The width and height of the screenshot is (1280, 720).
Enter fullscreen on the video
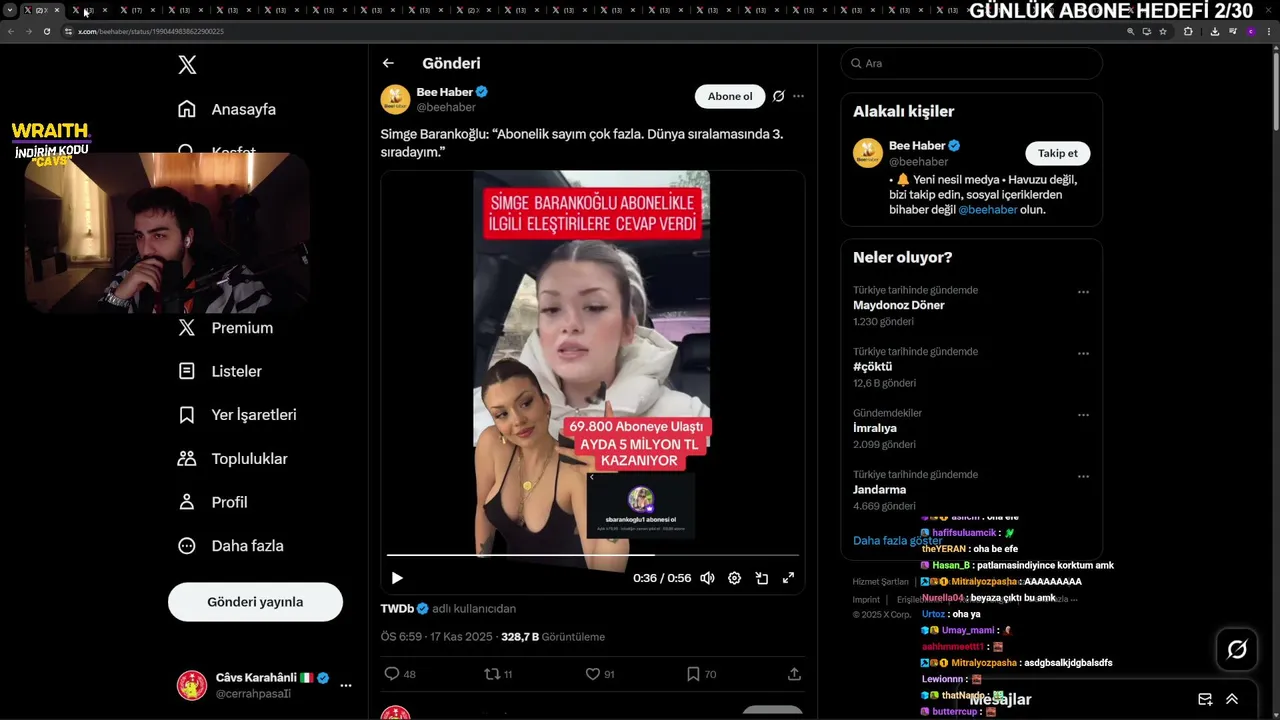click(788, 578)
